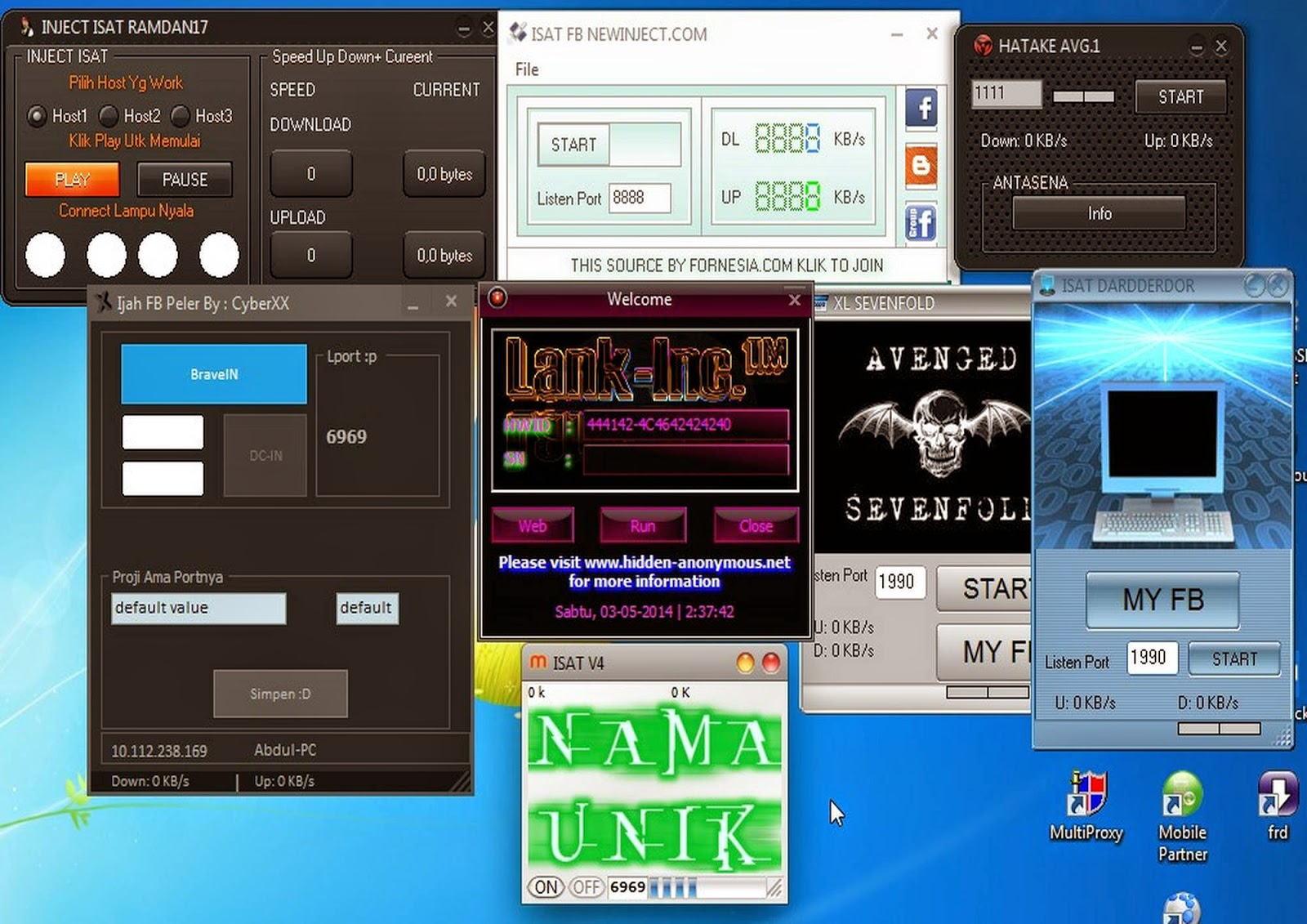Click the HWID field in Welcome dialog
This screenshot has height=924, width=1307.
(685, 424)
